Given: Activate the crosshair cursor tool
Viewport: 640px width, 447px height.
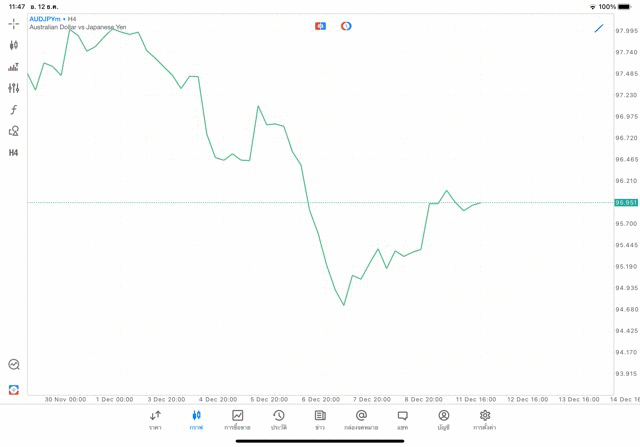Looking at the screenshot, I should click(x=13, y=23).
